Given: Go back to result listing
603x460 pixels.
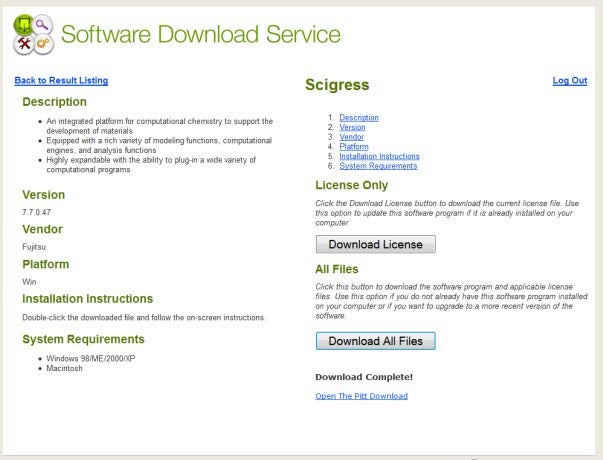Looking at the screenshot, I should pyautogui.click(x=61, y=80).
